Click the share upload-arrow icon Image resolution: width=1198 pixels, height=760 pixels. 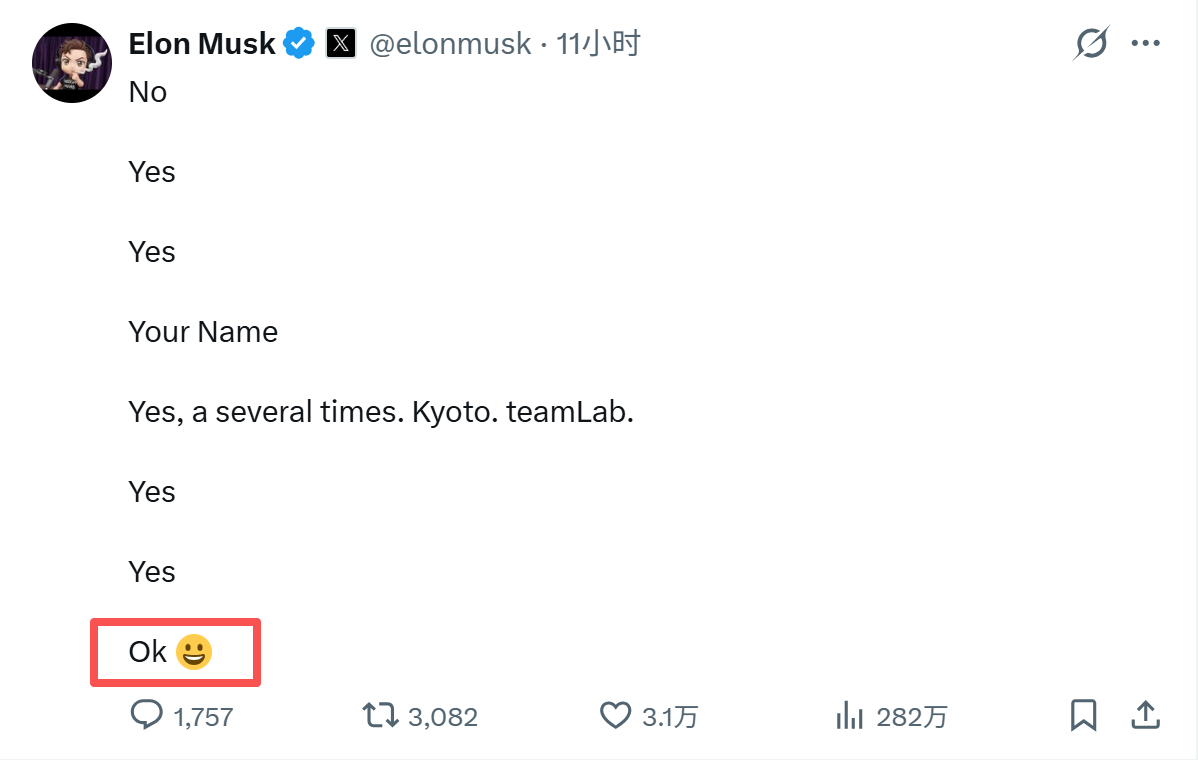coord(1145,715)
